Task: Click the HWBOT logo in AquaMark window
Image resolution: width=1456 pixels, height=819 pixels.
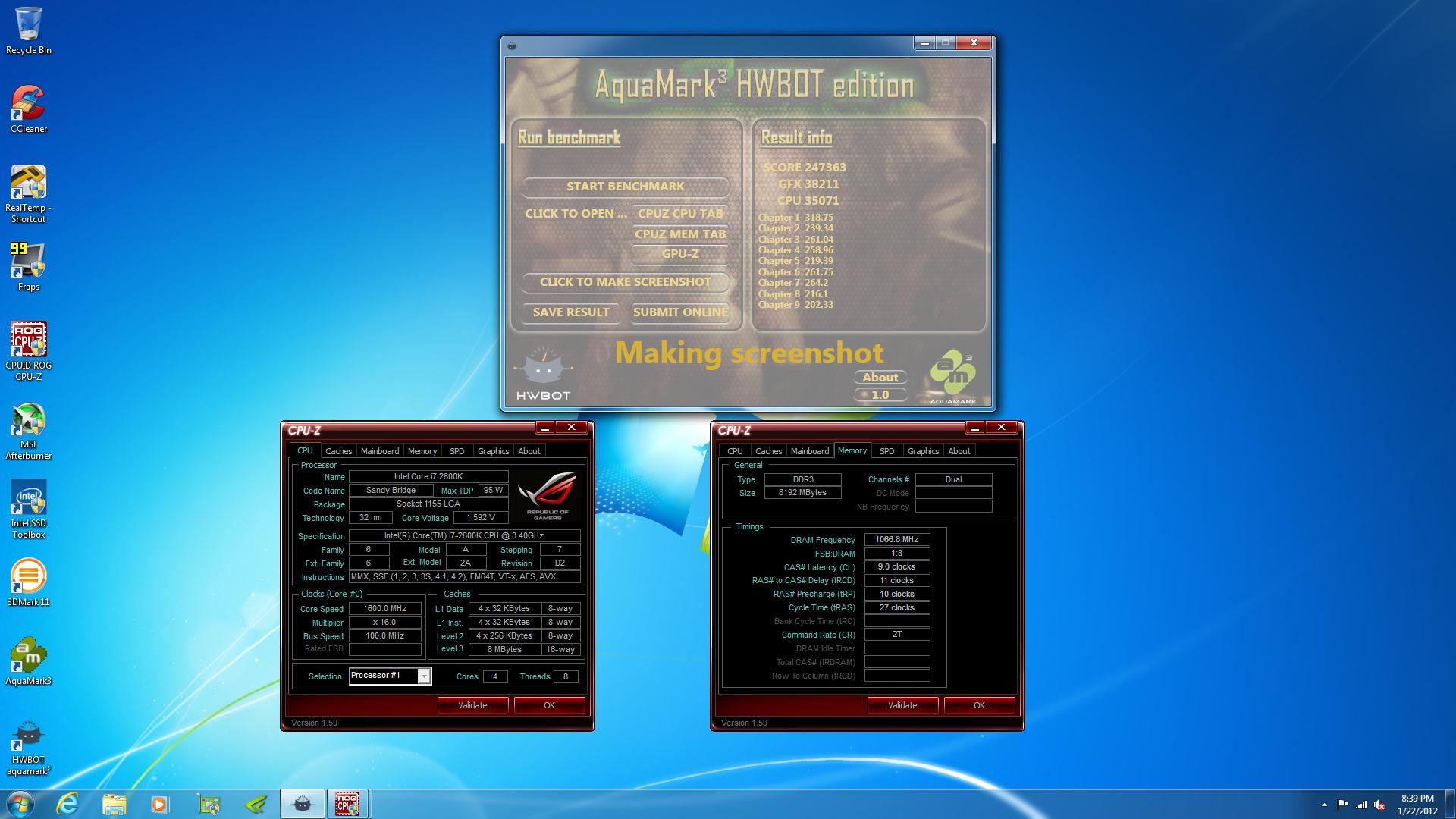Action: [x=543, y=374]
